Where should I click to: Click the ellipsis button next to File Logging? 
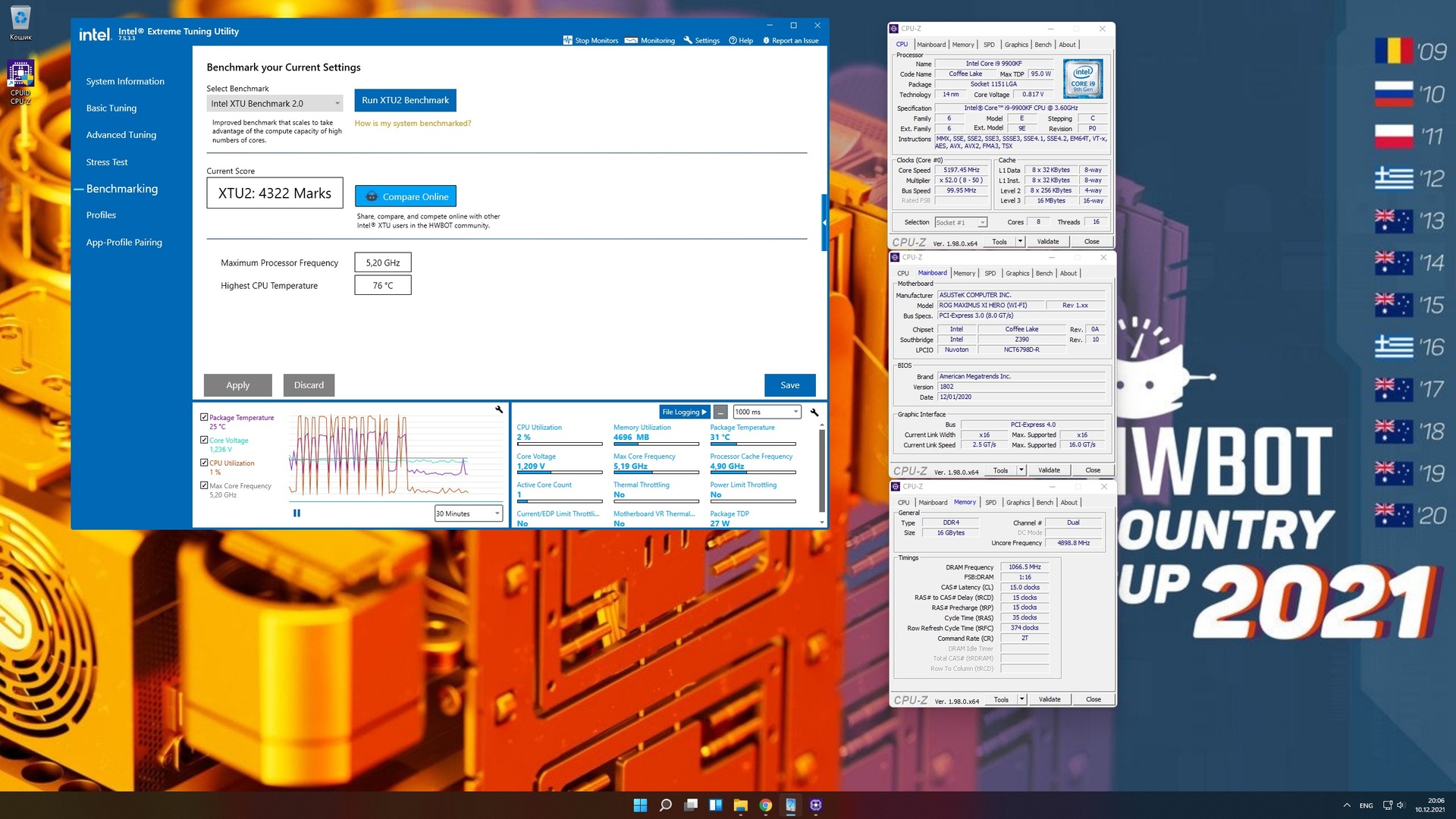pyautogui.click(x=720, y=412)
